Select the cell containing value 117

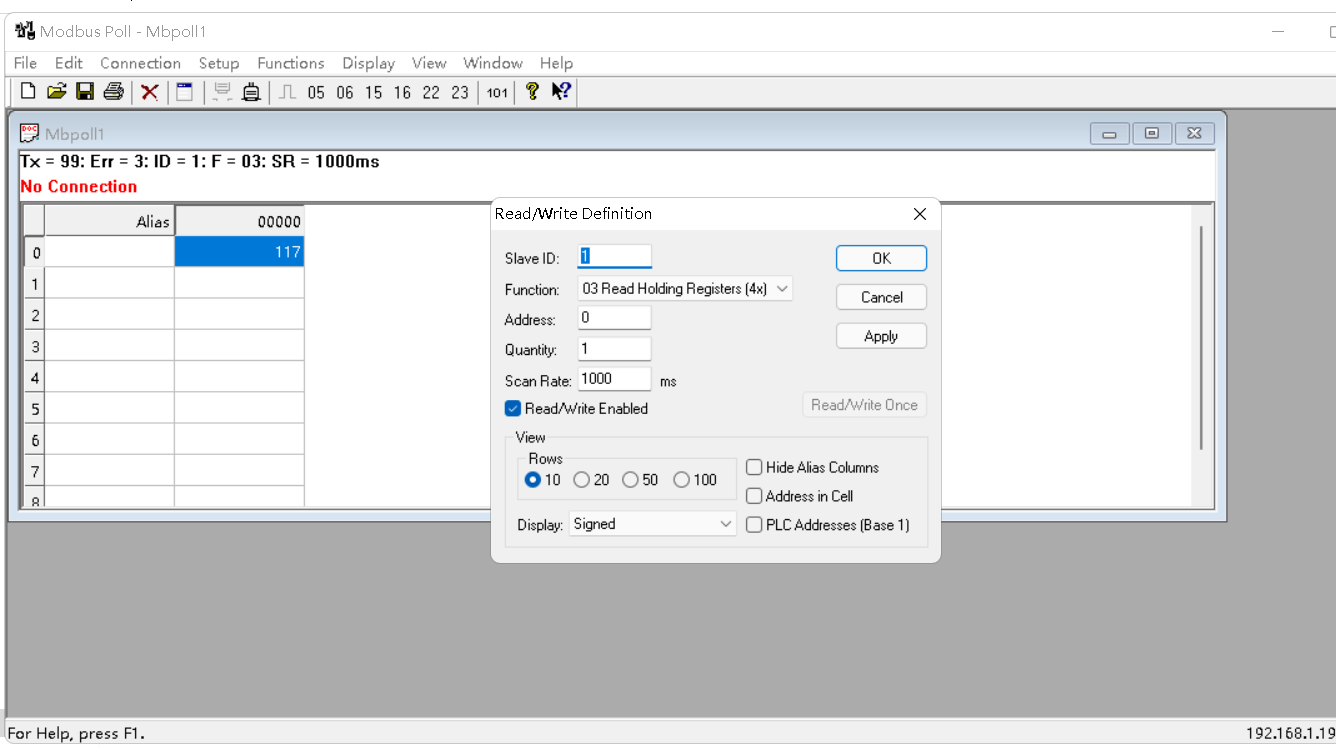[239, 252]
